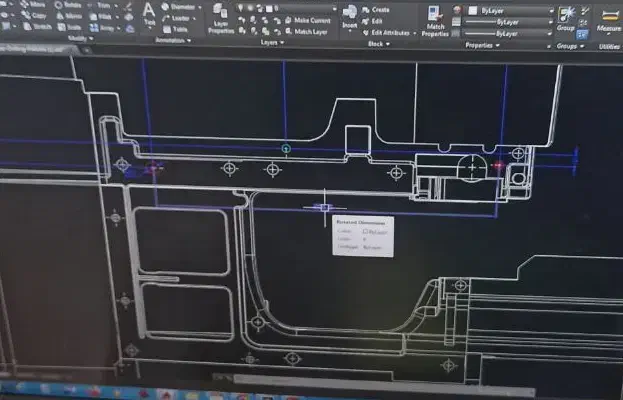Click Make Current layer button

tap(307, 20)
